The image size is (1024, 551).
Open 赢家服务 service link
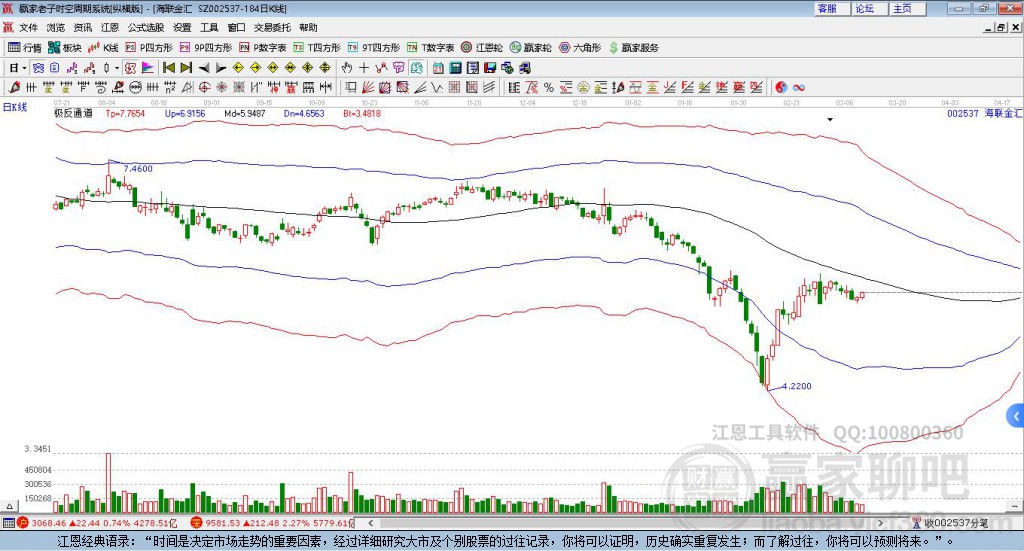(x=633, y=48)
